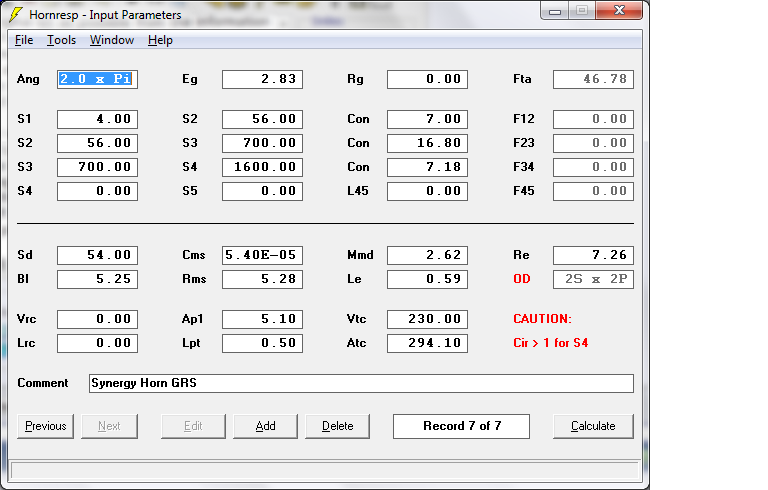
Task: Click the Con field with value 16.80
Action: click(428, 143)
